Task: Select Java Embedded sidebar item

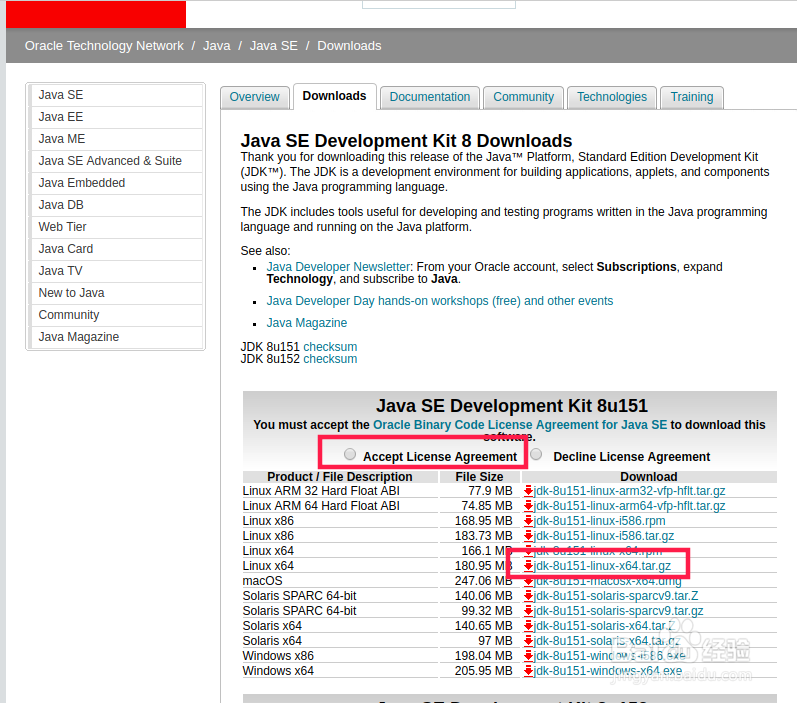Action: [116, 183]
